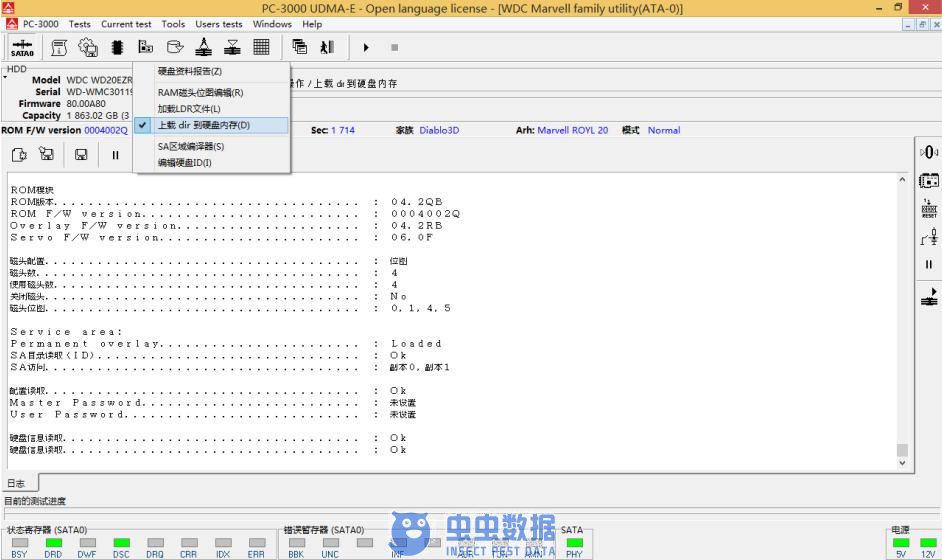Click ROM F/W version value 0004002Q

click(106, 130)
